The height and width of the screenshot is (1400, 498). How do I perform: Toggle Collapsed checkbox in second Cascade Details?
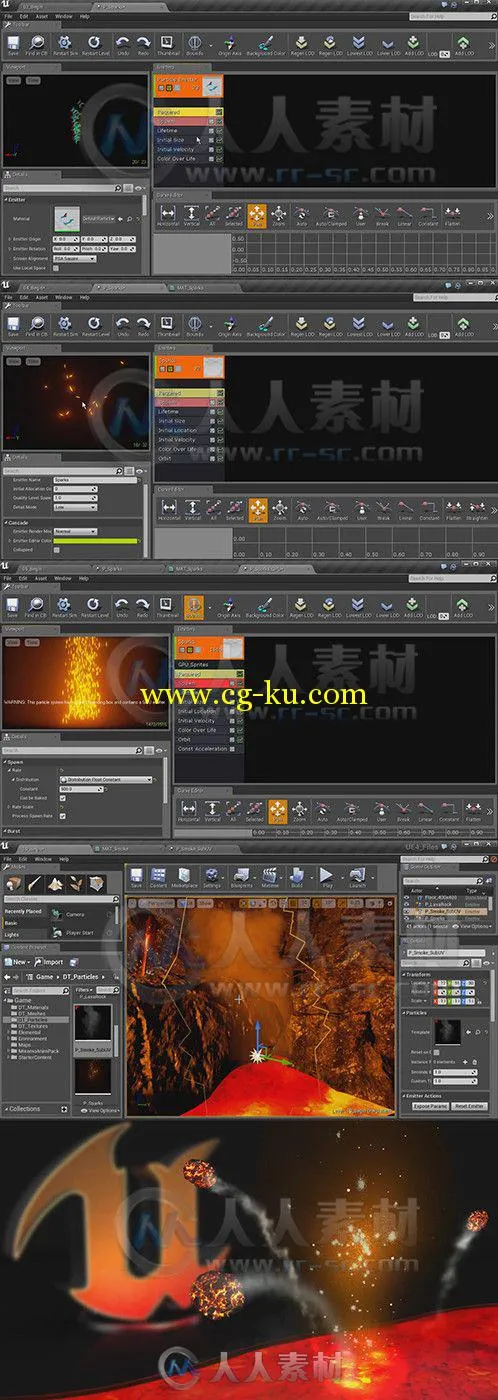click(x=57, y=549)
